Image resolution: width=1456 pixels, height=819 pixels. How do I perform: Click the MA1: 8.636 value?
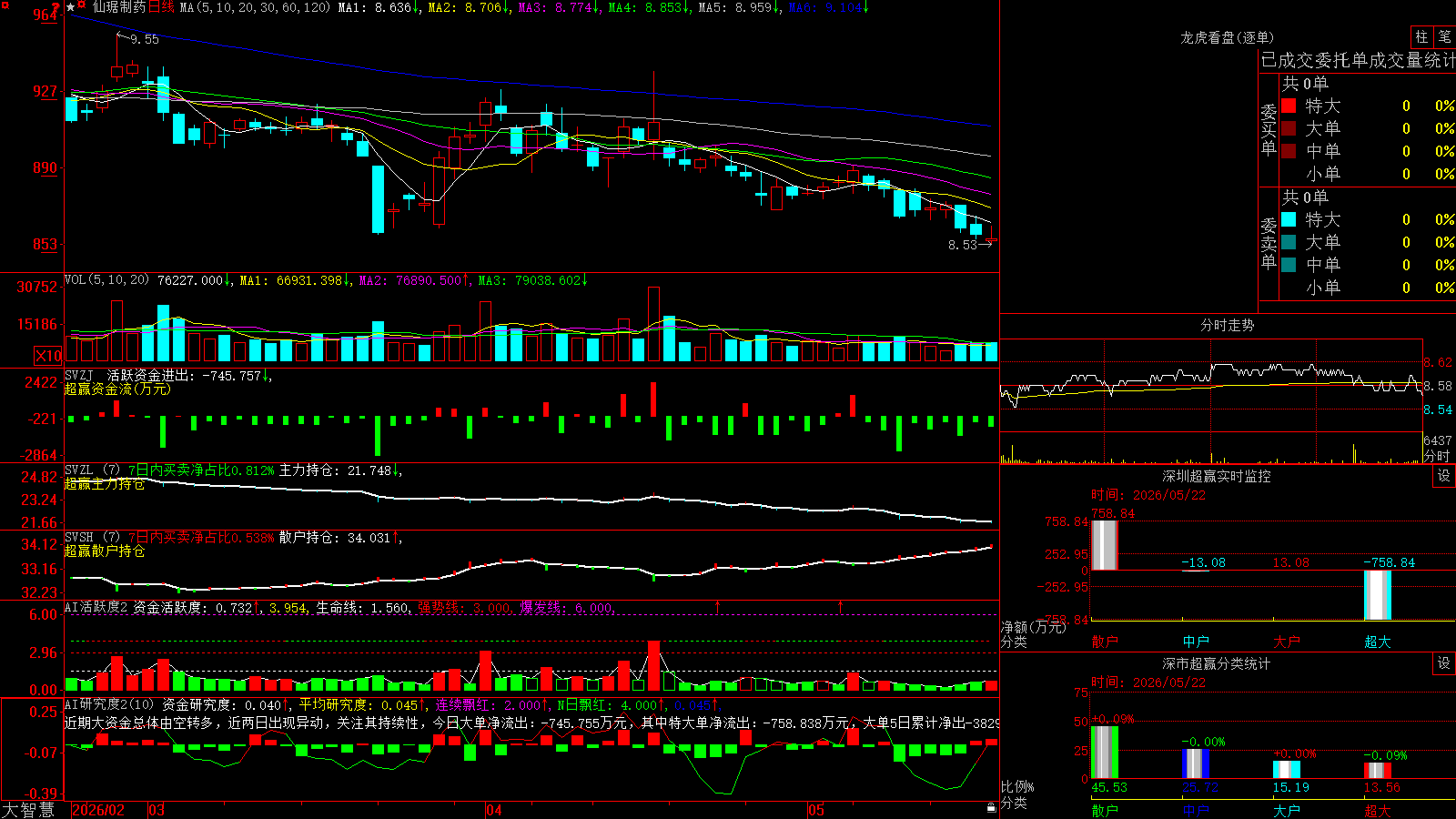(x=379, y=7)
